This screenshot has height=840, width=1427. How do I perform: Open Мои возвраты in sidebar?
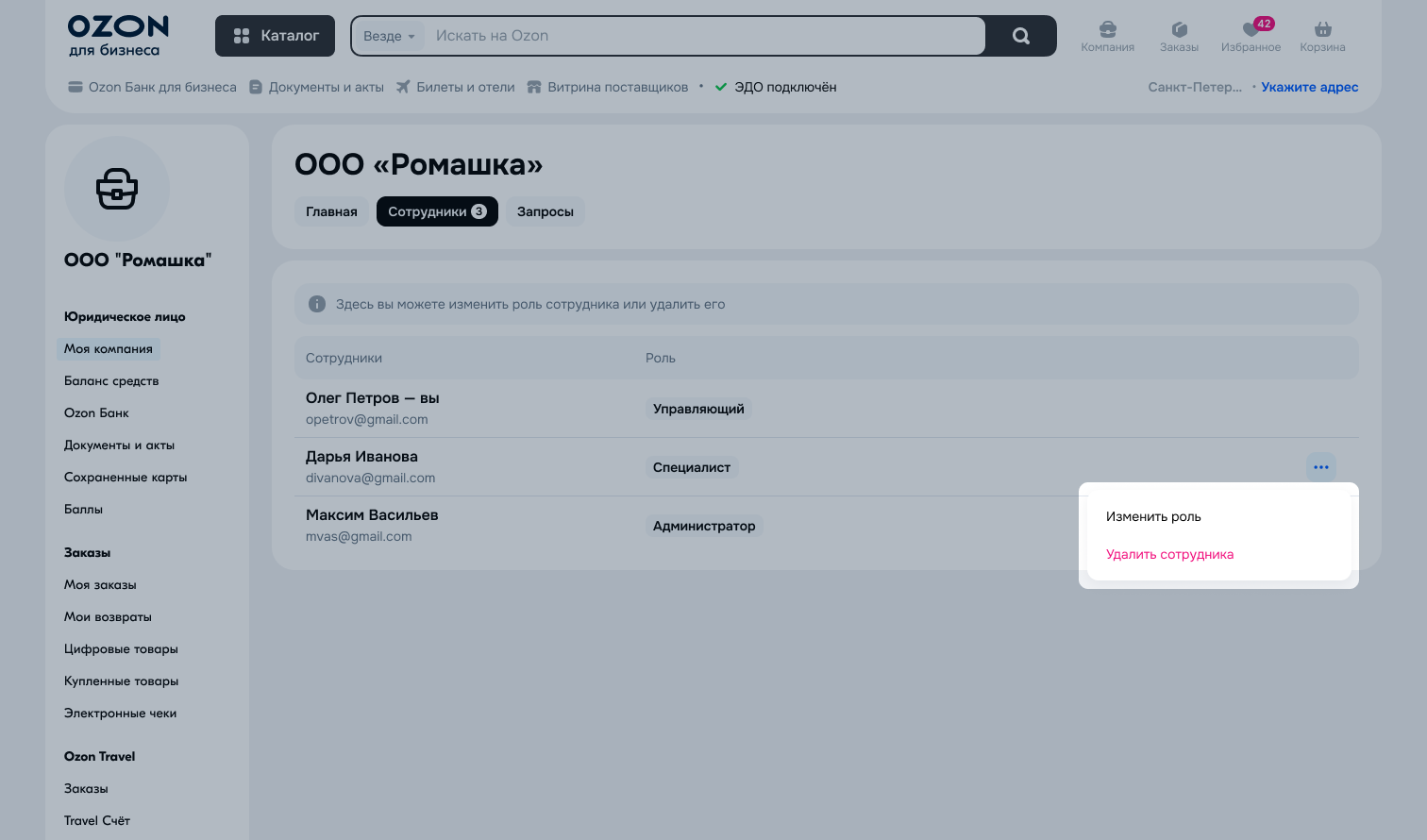click(108, 617)
